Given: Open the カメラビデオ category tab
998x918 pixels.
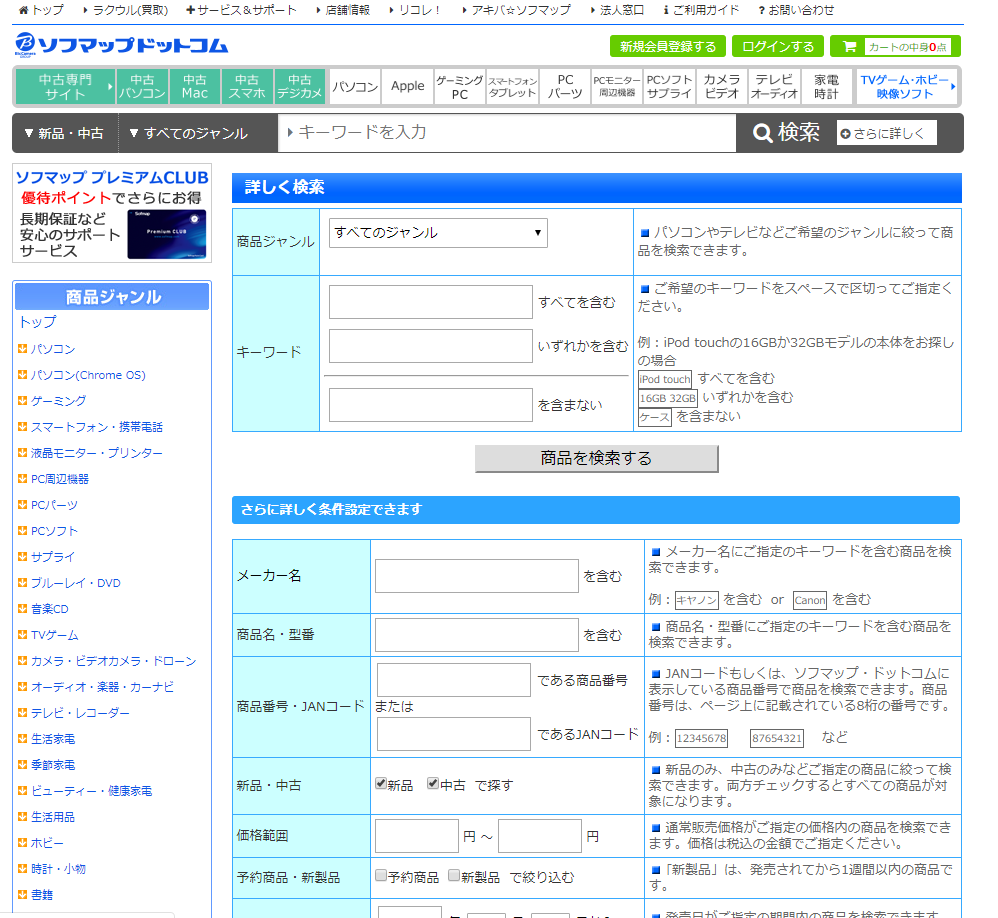Looking at the screenshot, I should [721, 86].
